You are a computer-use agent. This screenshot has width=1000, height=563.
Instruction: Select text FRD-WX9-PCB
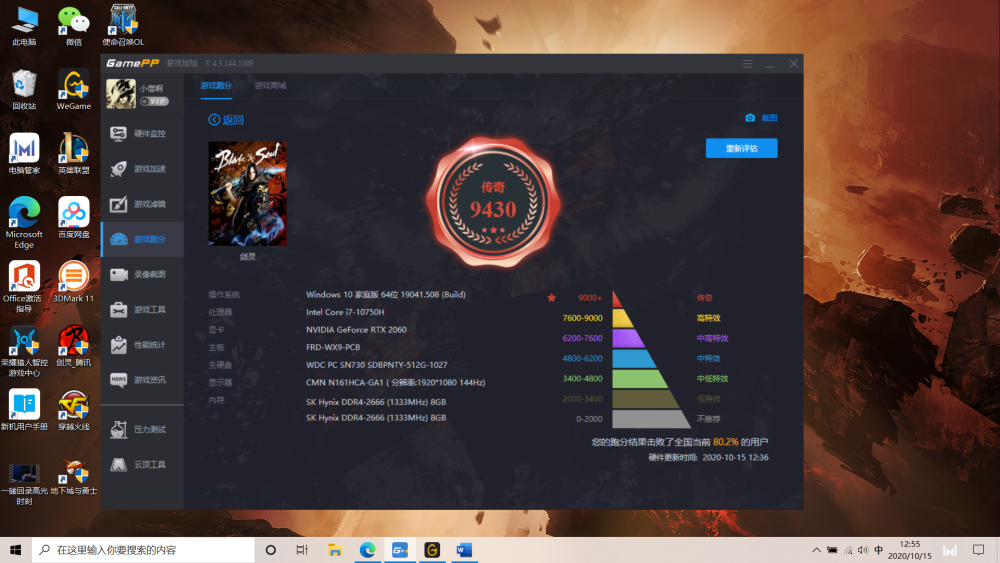click(333, 347)
